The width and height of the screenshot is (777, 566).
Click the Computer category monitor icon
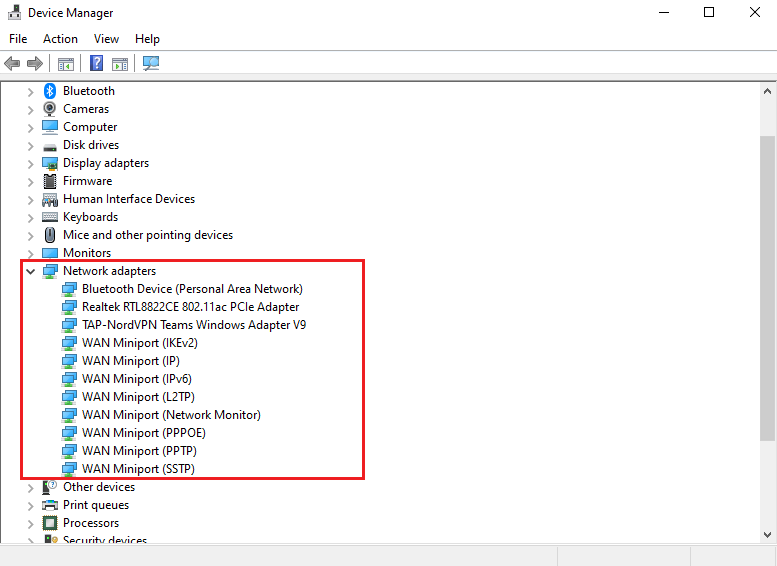pos(50,127)
